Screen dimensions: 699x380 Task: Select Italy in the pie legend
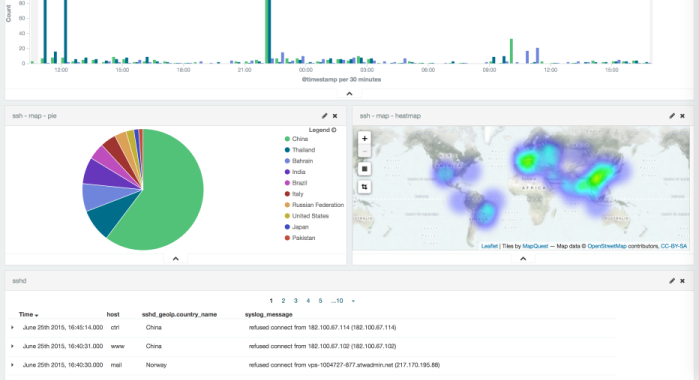[298, 194]
